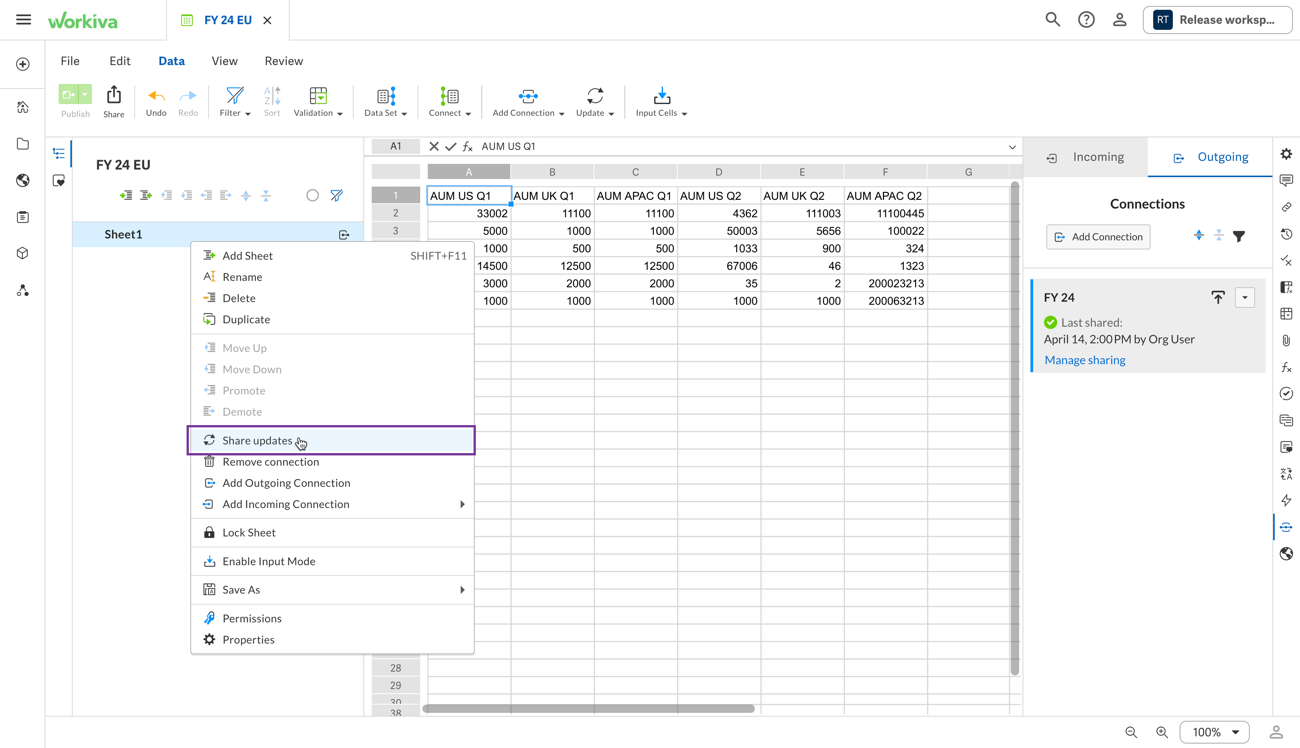1300x748 pixels.
Task: Click the zoom in magnifier icon
Action: (x=1162, y=732)
